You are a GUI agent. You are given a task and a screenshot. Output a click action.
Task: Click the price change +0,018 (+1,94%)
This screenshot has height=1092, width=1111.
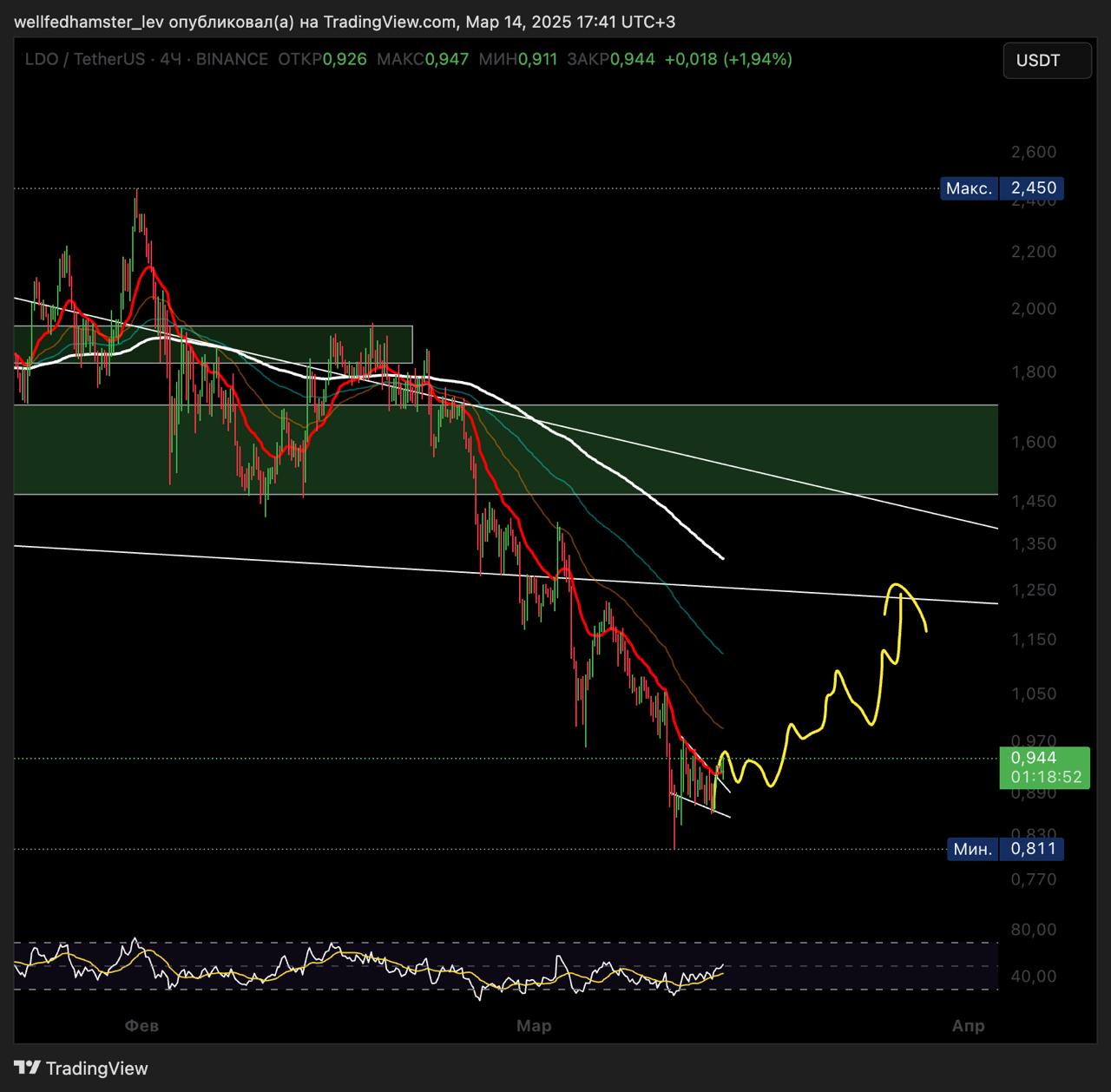(x=728, y=59)
